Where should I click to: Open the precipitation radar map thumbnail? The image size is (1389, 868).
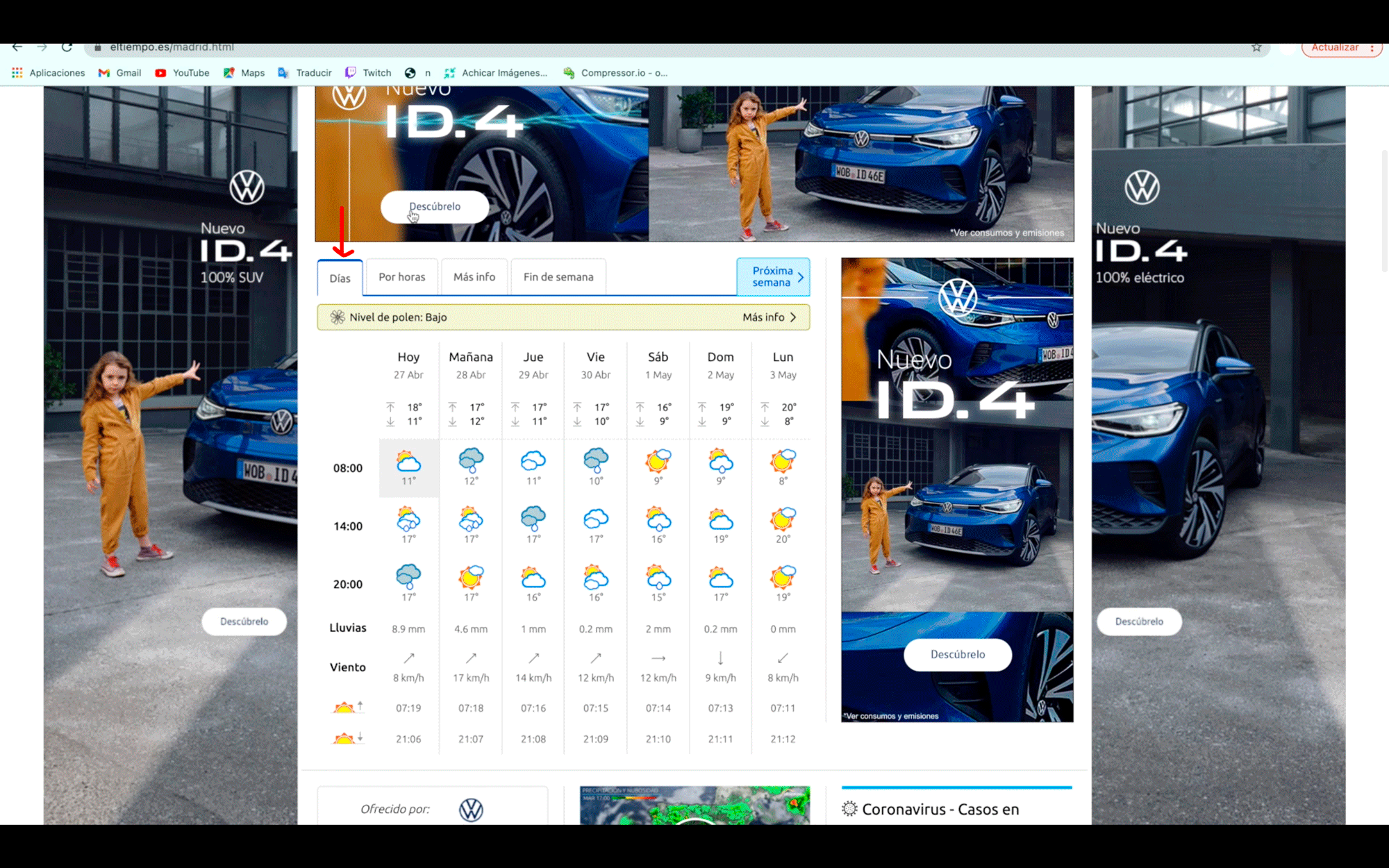pos(694,806)
